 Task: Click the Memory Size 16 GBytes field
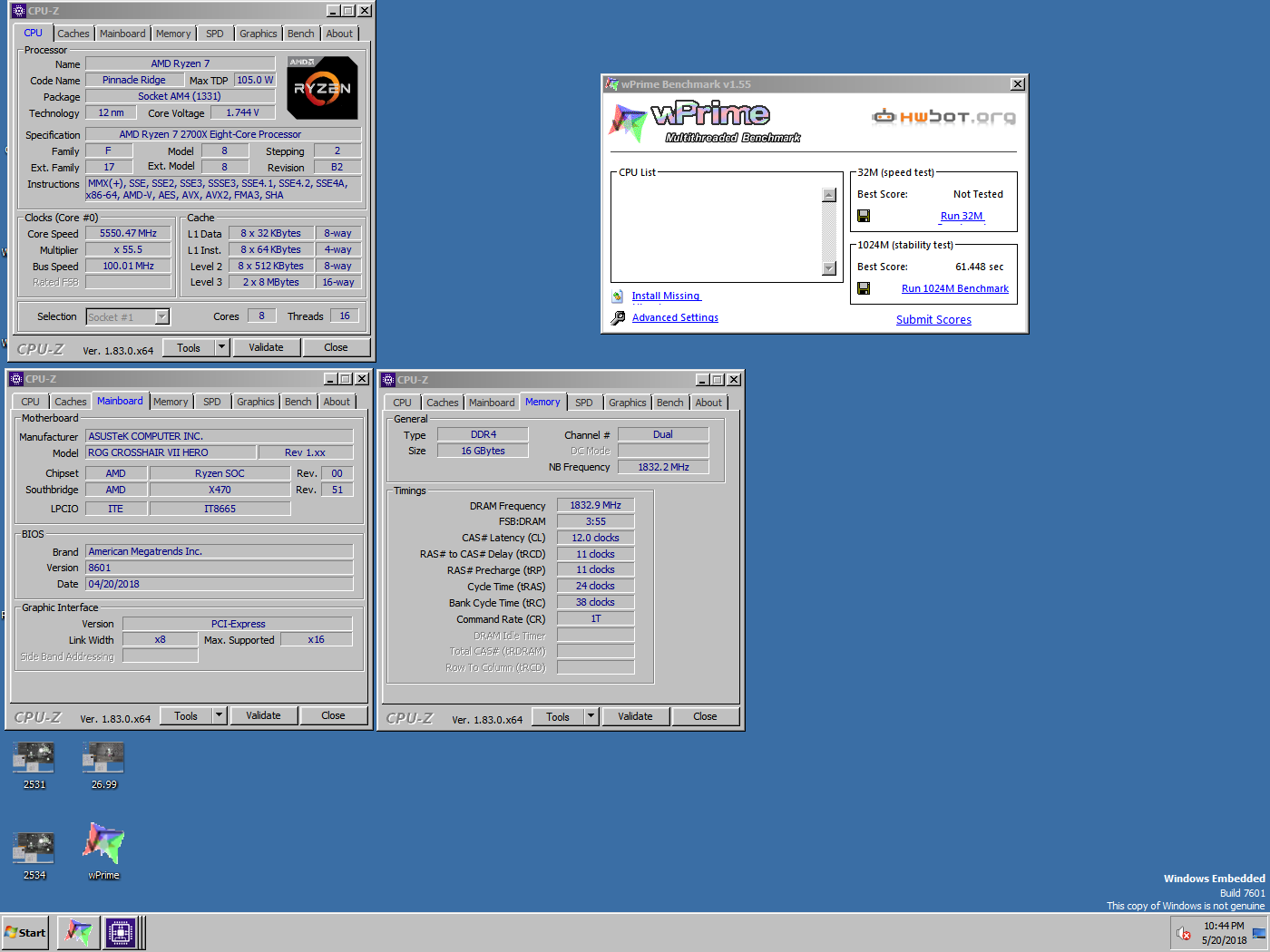(483, 451)
